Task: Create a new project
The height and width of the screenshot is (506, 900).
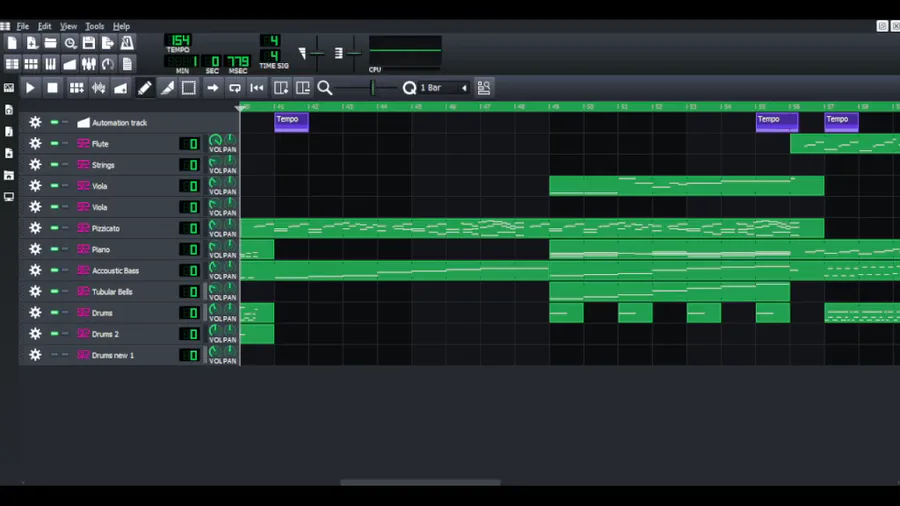Action: (x=12, y=43)
